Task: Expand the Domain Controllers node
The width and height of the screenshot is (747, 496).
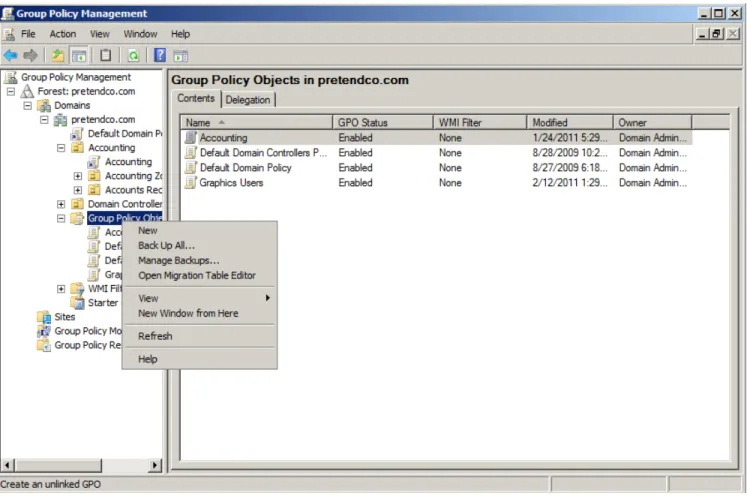Action: click(61, 204)
